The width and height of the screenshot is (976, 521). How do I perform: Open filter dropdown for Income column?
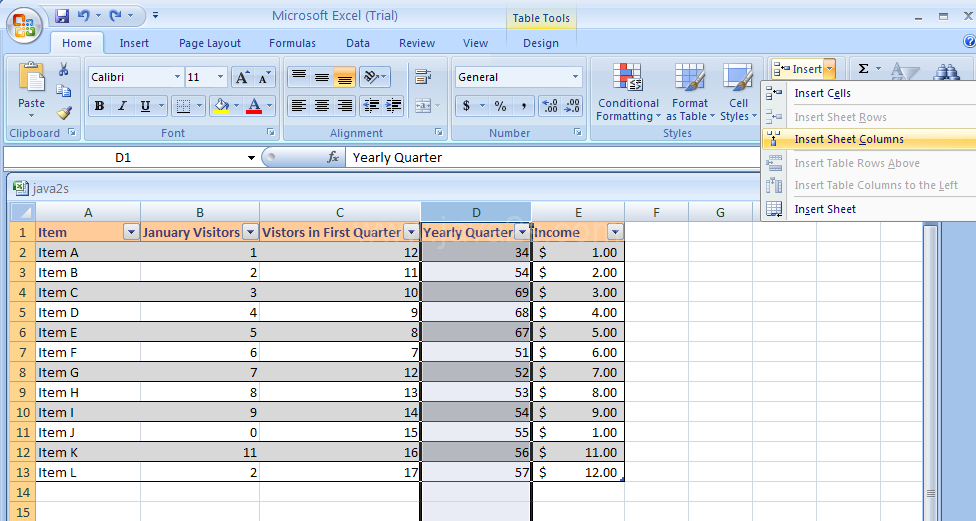(615, 232)
